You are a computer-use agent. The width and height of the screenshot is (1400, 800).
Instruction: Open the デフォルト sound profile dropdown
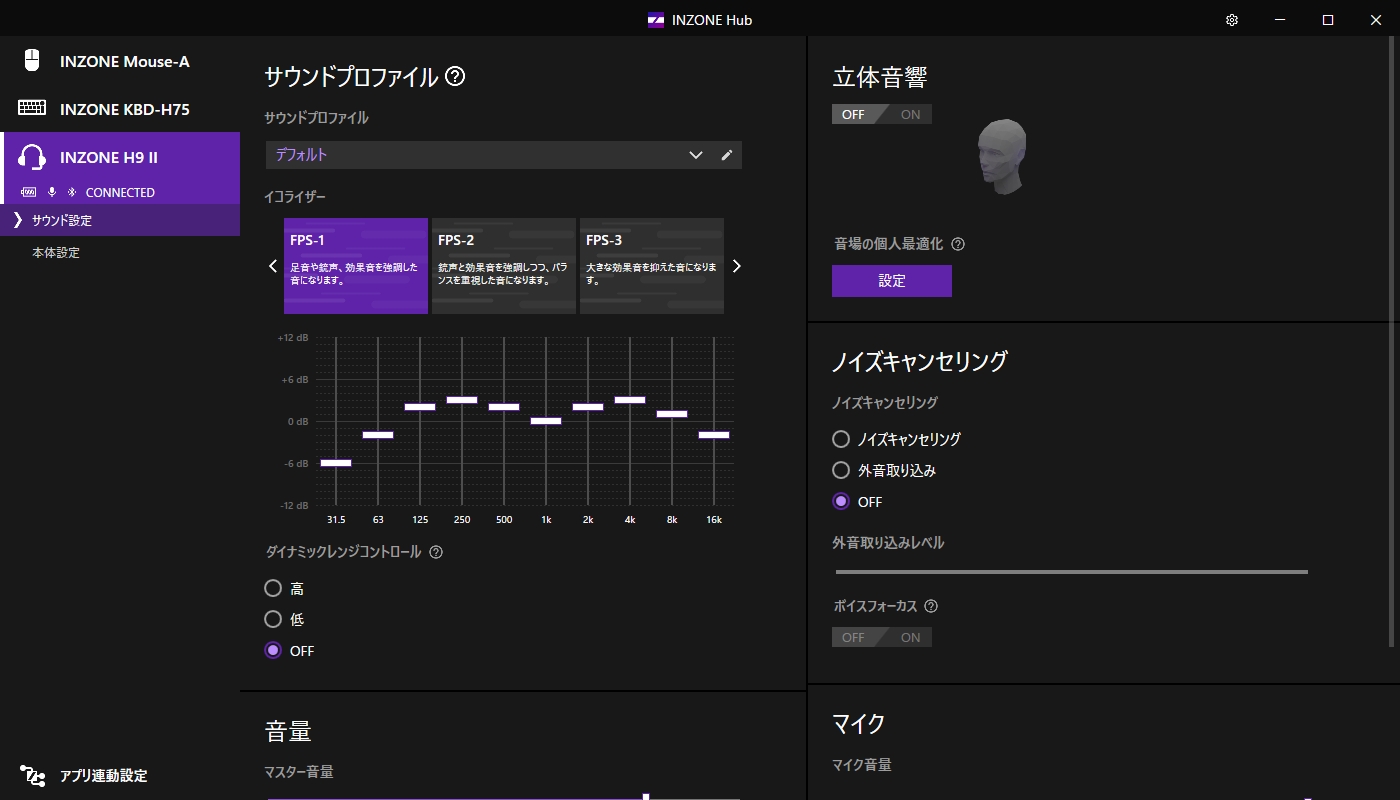click(x=504, y=155)
